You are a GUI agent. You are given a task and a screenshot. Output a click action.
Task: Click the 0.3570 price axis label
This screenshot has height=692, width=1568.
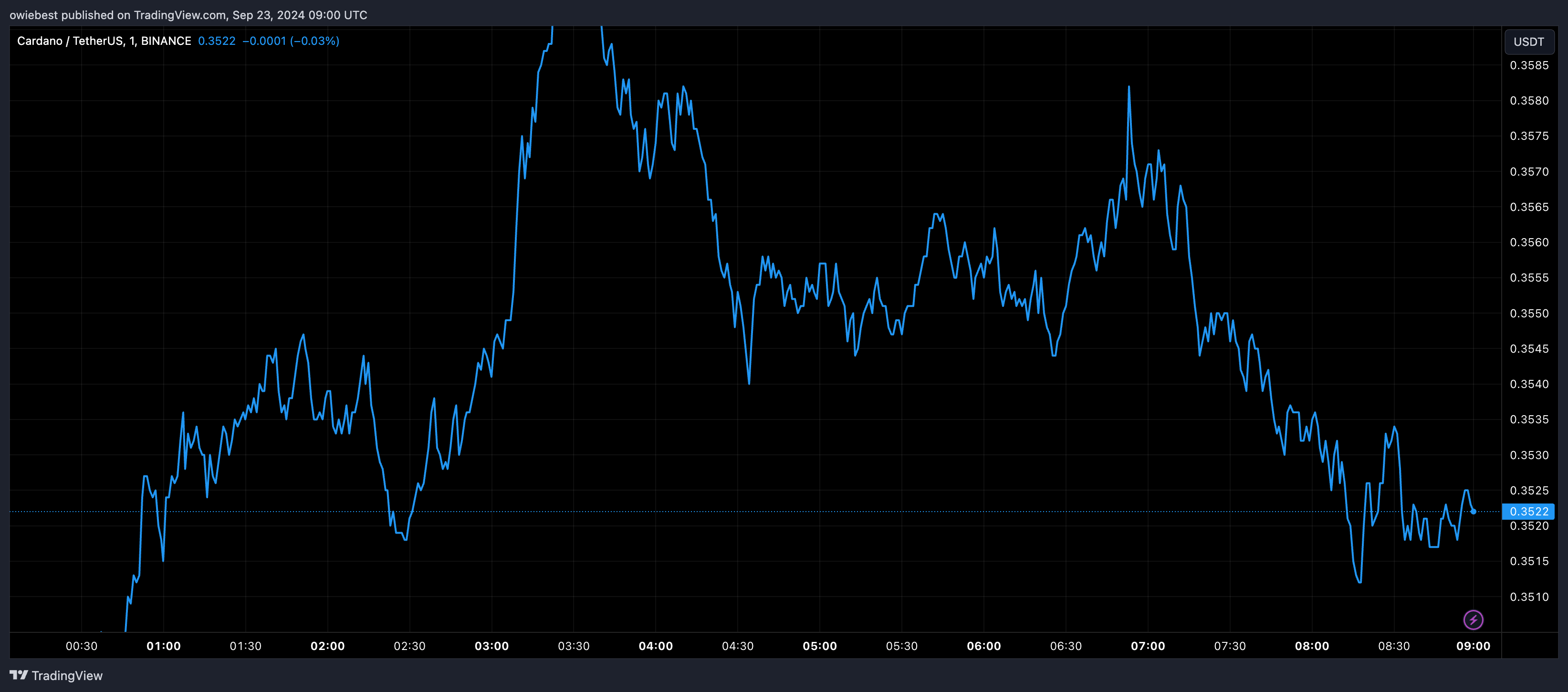[1529, 172]
